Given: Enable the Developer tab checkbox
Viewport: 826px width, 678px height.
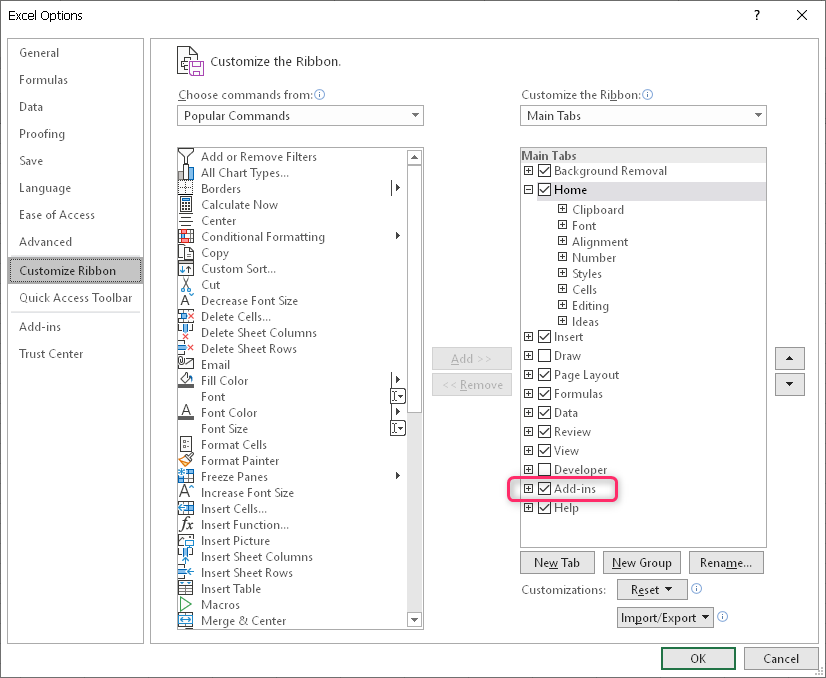Looking at the screenshot, I should (545, 469).
